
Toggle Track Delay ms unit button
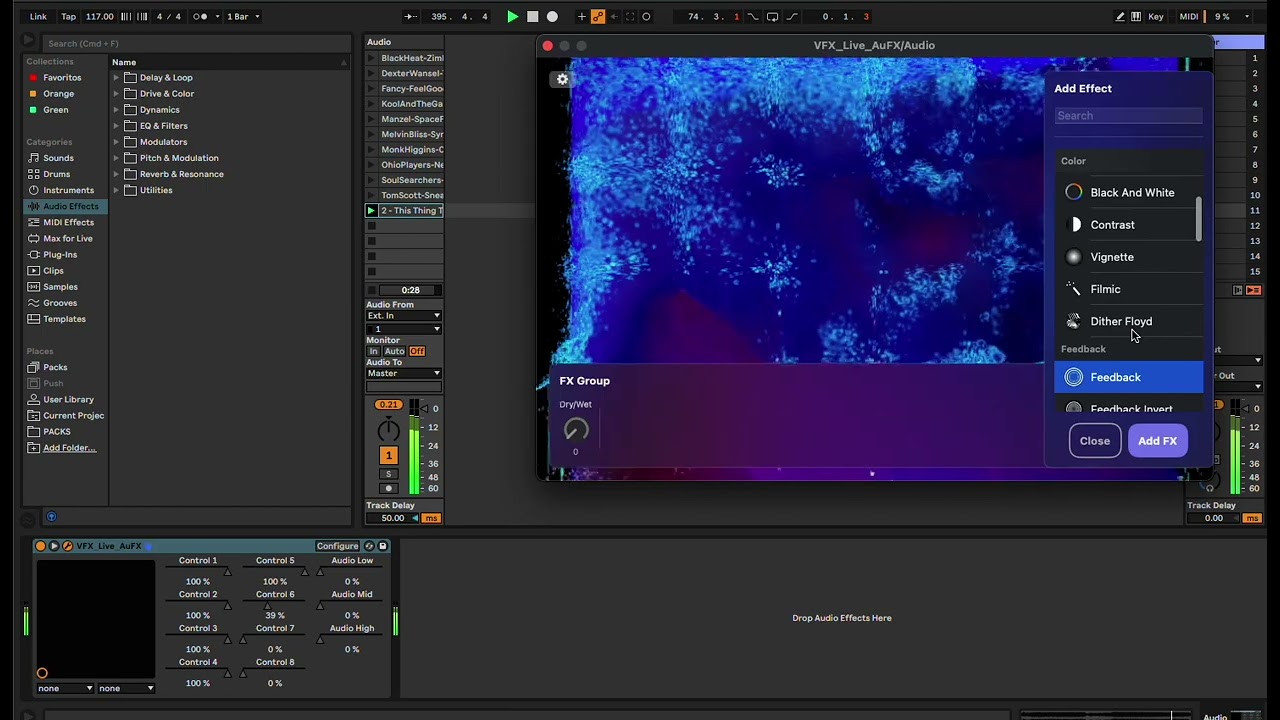tap(431, 518)
